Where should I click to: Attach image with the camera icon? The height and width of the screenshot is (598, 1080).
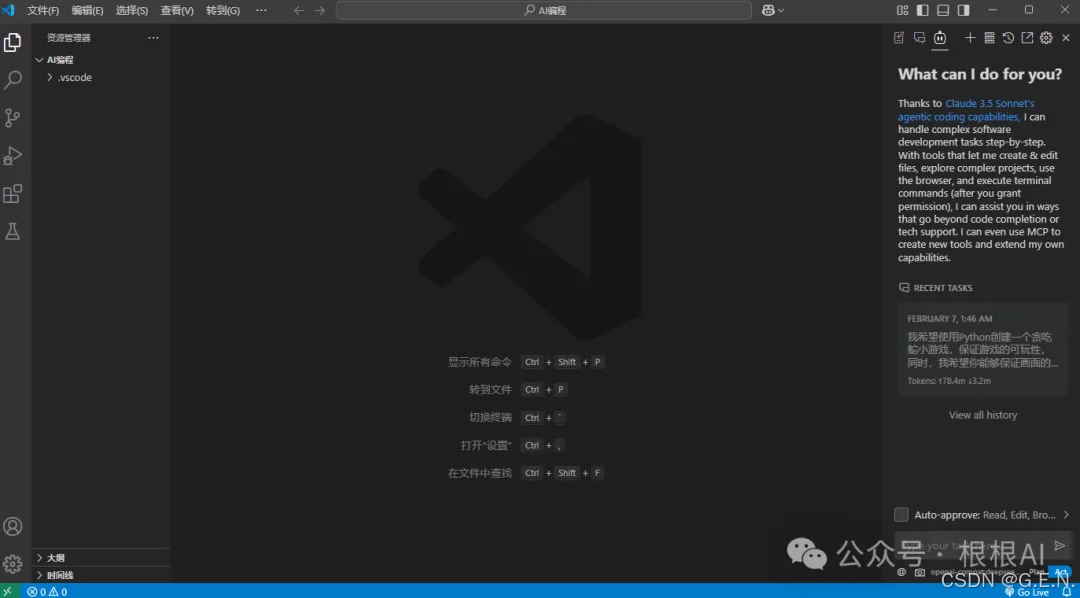(x=920, y=572)
